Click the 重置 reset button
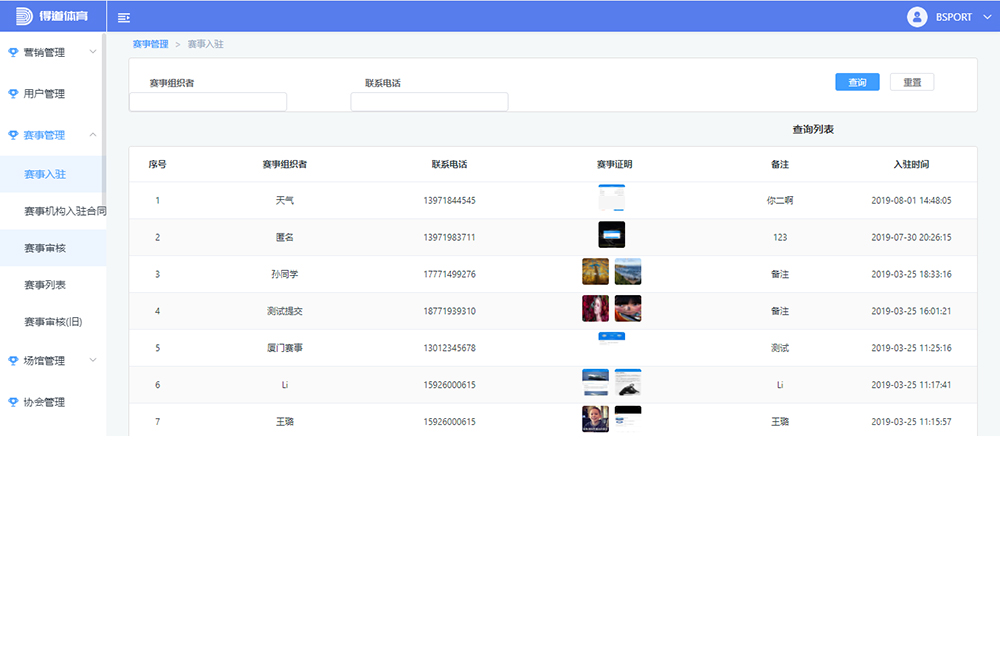The height and width of the screenshot is (667, 1000). click(x=911, y=82)
